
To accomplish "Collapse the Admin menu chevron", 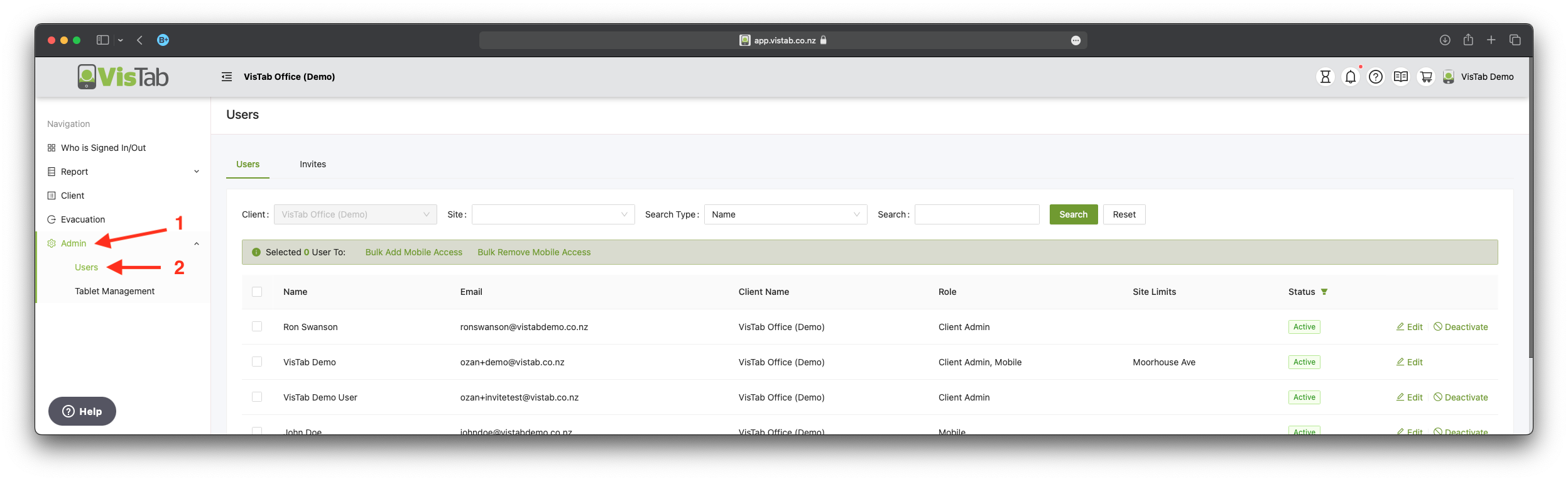I will coord(197,243).
